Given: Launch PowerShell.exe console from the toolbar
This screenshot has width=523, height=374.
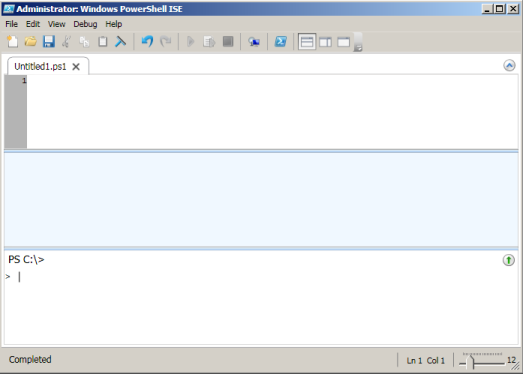Looking at the screenshot, I should pyautogui.click(x=281, y=42).
